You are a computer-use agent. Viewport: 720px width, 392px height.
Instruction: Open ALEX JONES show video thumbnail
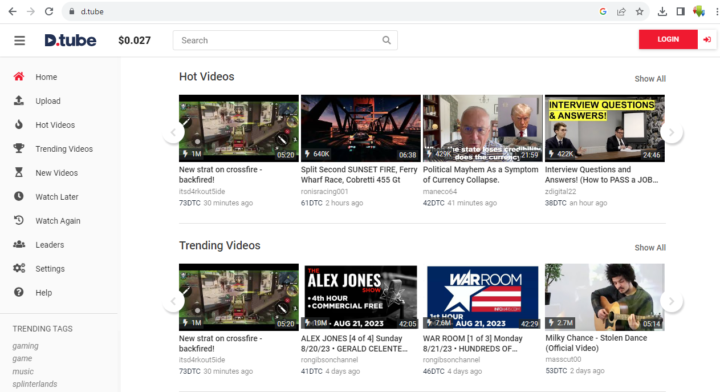360,297
